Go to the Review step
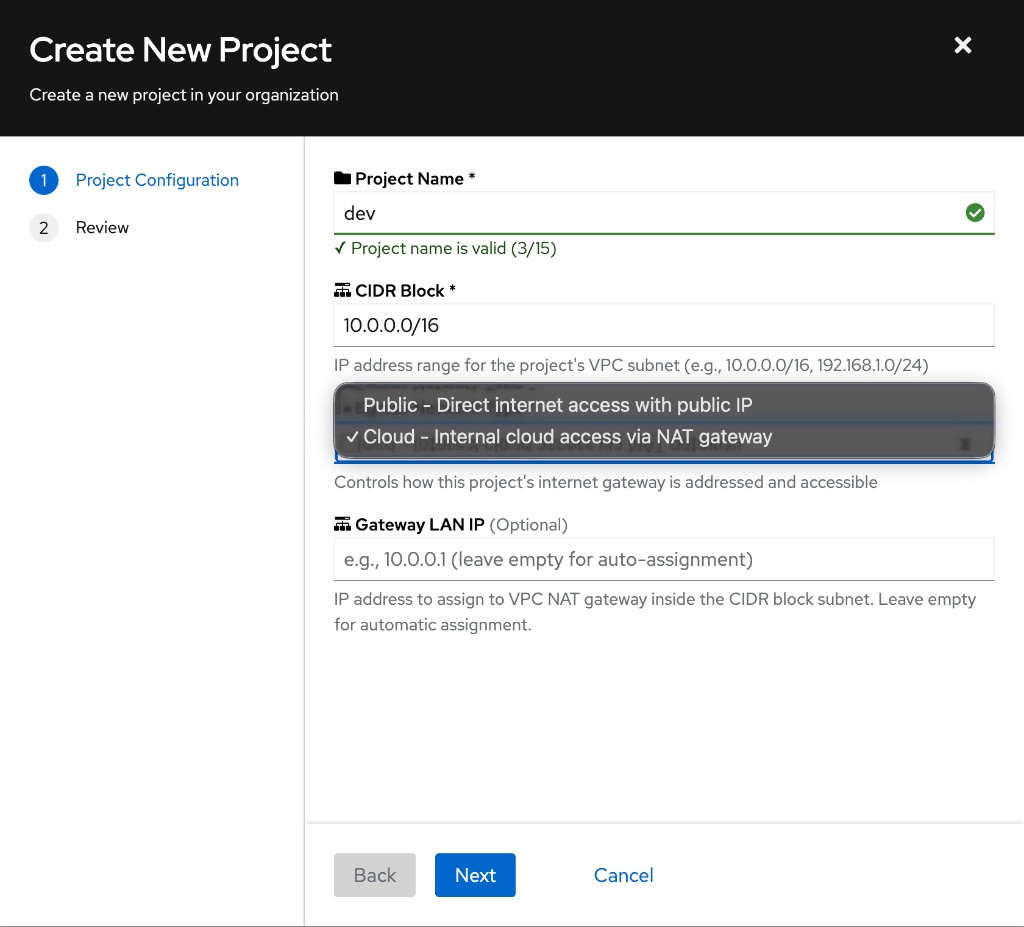The width and height of the screenshot is (1024, 927). click(102, 227)
